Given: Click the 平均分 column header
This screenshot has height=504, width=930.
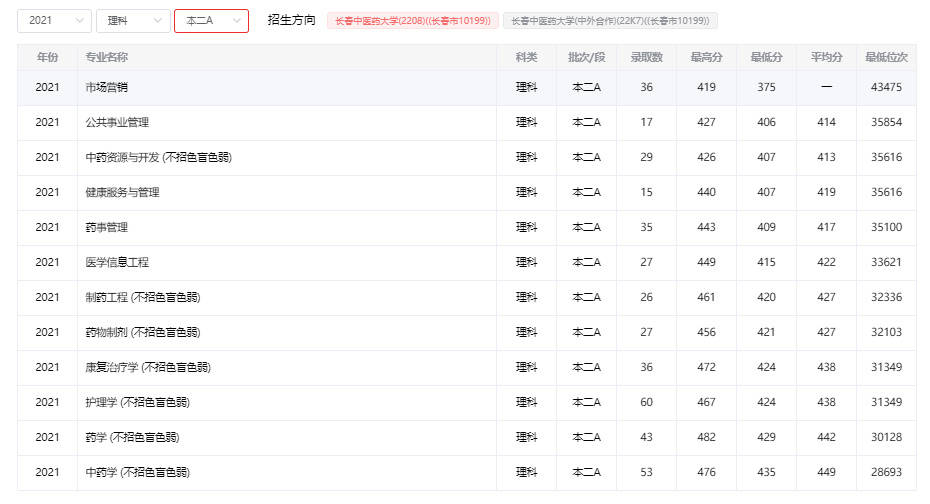Looking at the screenshot, I should point(826,57).
